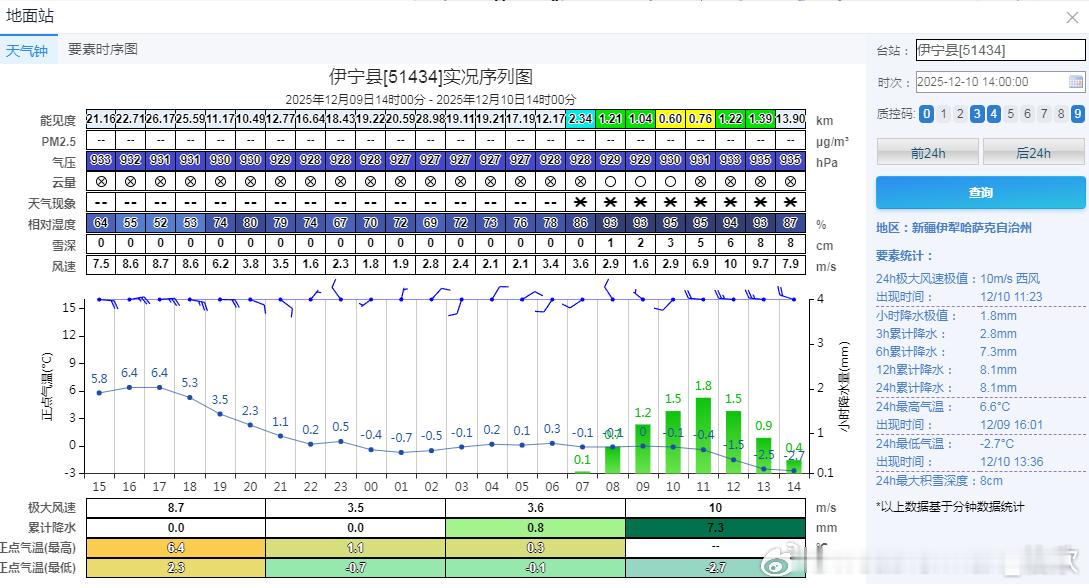This screenshot has height=588, width=1089.
Task: Click the 5.8 temperature label on chart
Action: pyautogui.click(x=99, y=378)
